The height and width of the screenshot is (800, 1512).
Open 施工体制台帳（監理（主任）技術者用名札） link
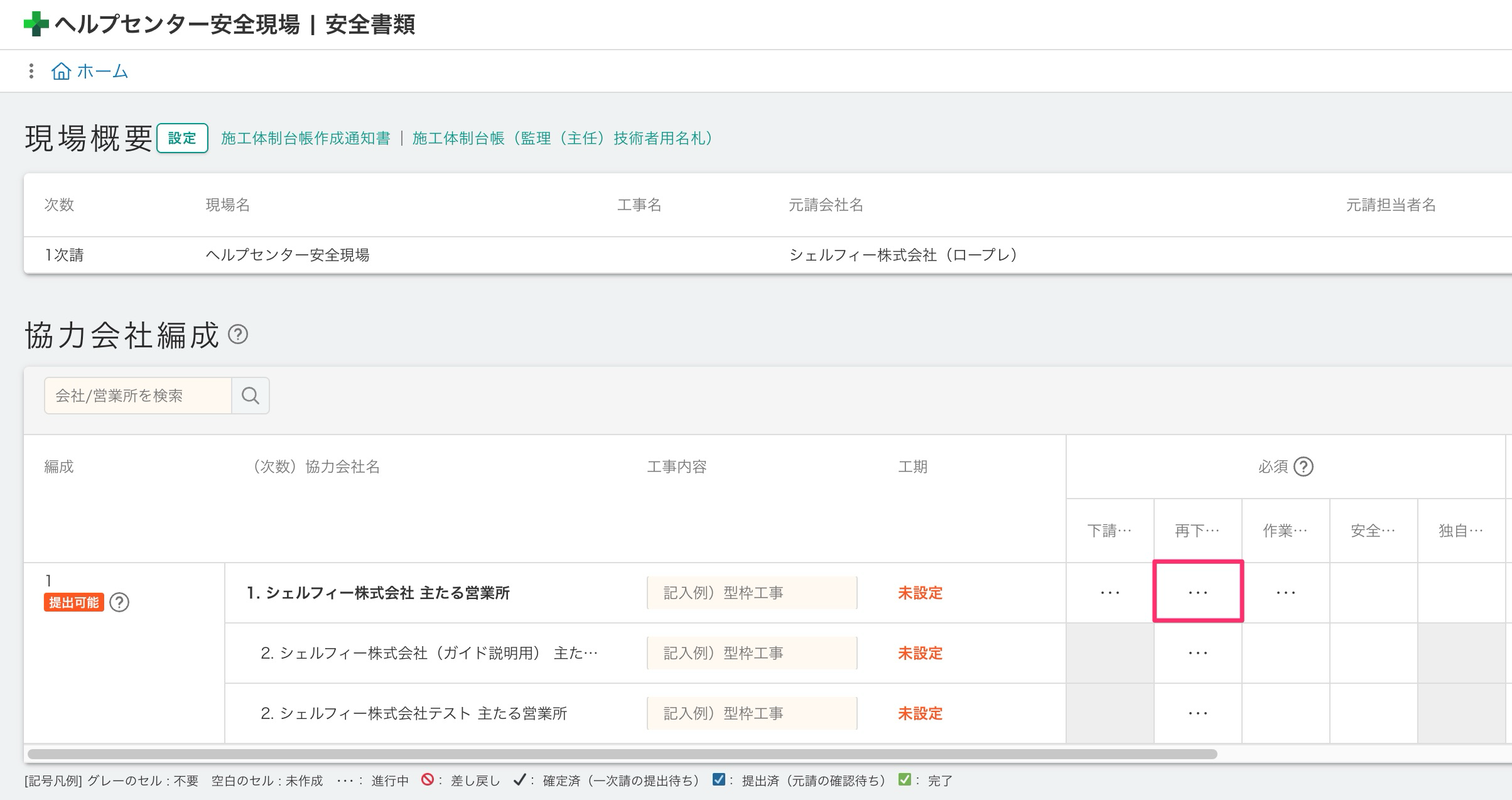click(563, 138)
